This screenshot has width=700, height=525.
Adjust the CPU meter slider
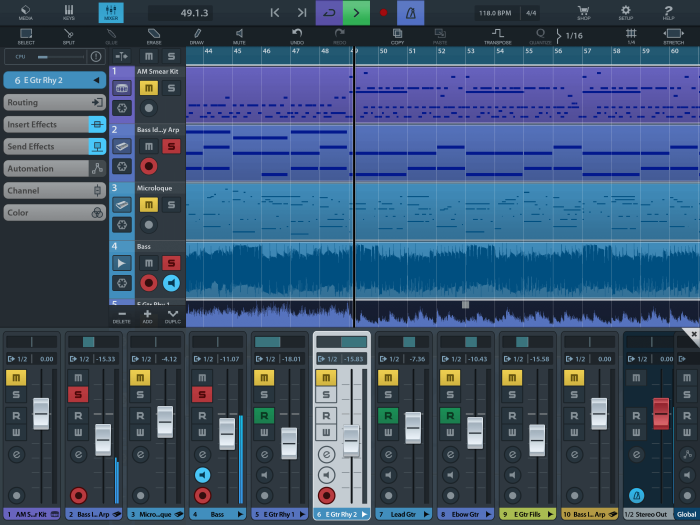coord(61,57)
